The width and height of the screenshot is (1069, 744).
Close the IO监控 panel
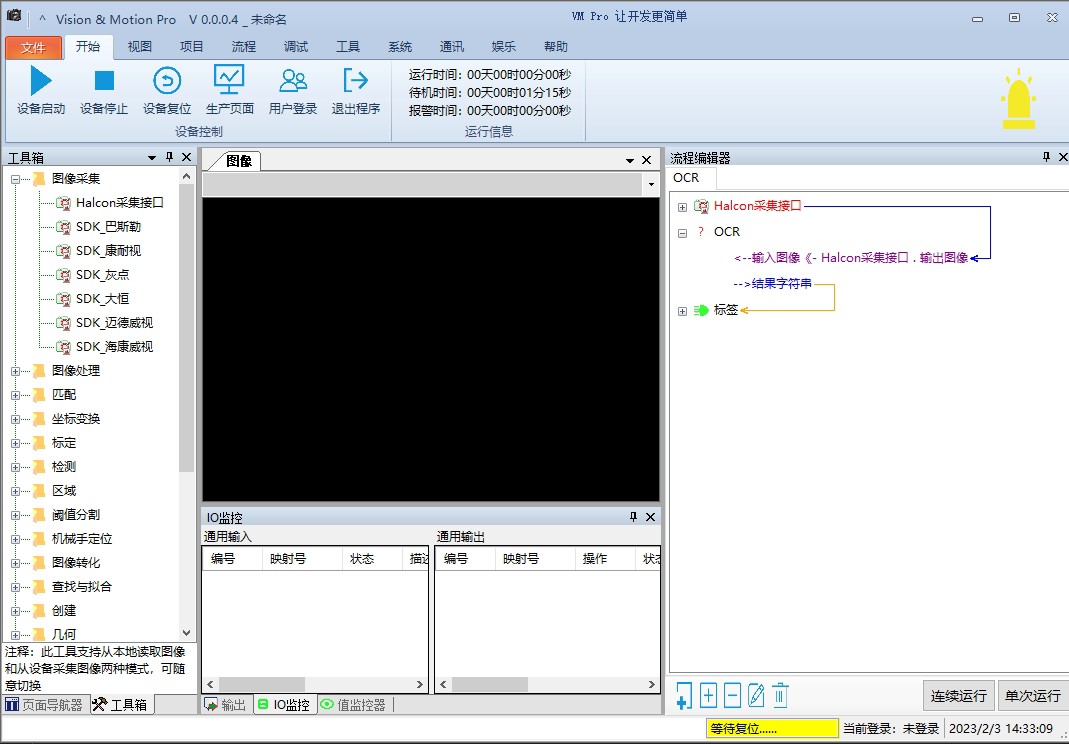(650, 517)
